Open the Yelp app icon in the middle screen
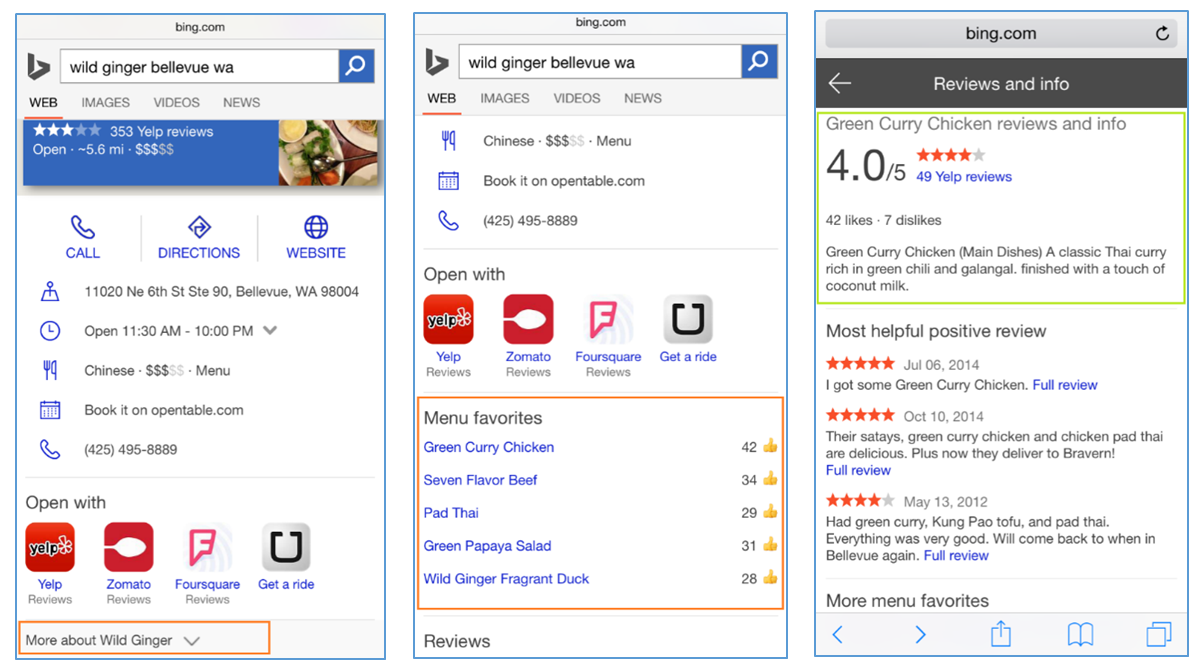Viewport: 1204px width, 670px height. pos(448,319)
